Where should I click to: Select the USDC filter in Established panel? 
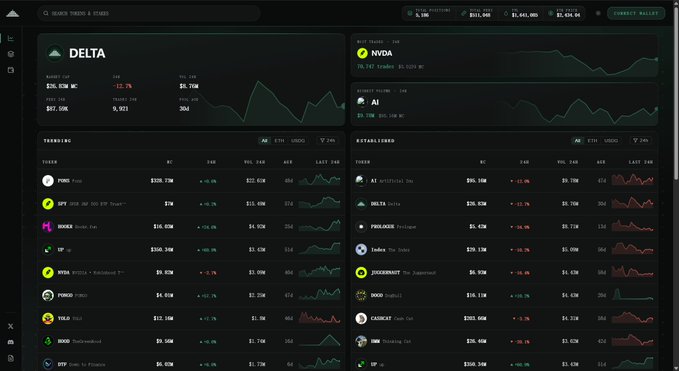pyautogui.click(x=611, y=141)
